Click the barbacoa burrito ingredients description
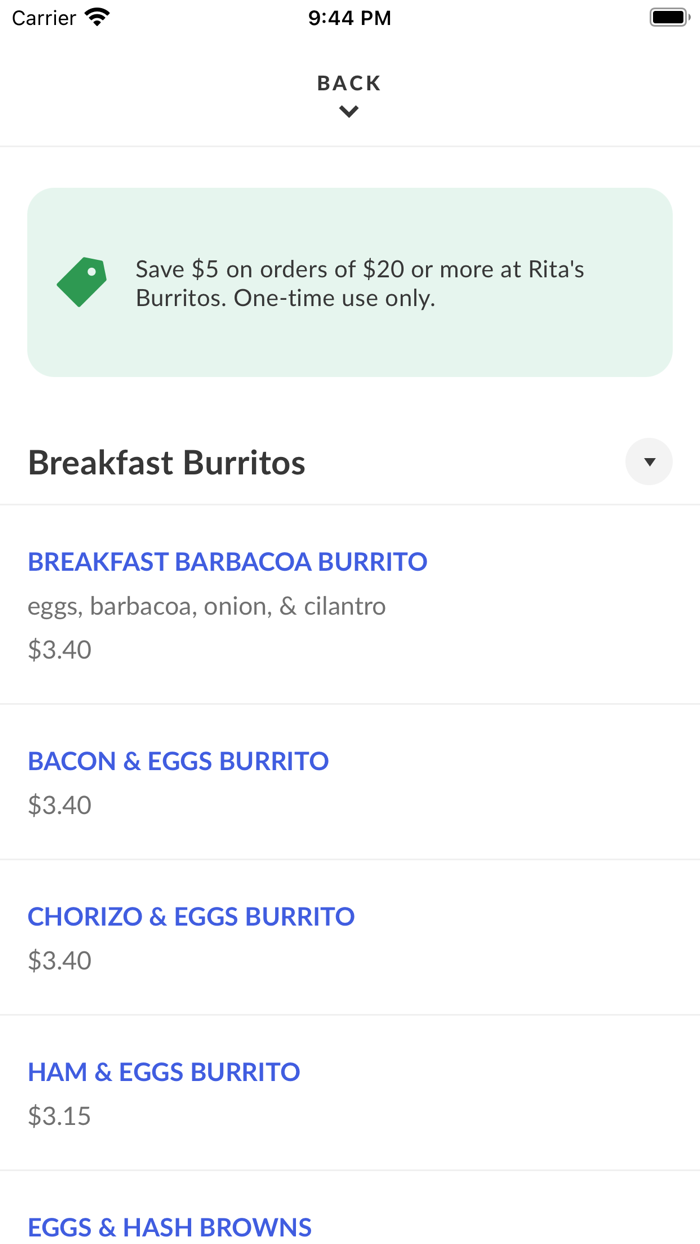Screen dimensions: 700x1244 pos(206,606)
